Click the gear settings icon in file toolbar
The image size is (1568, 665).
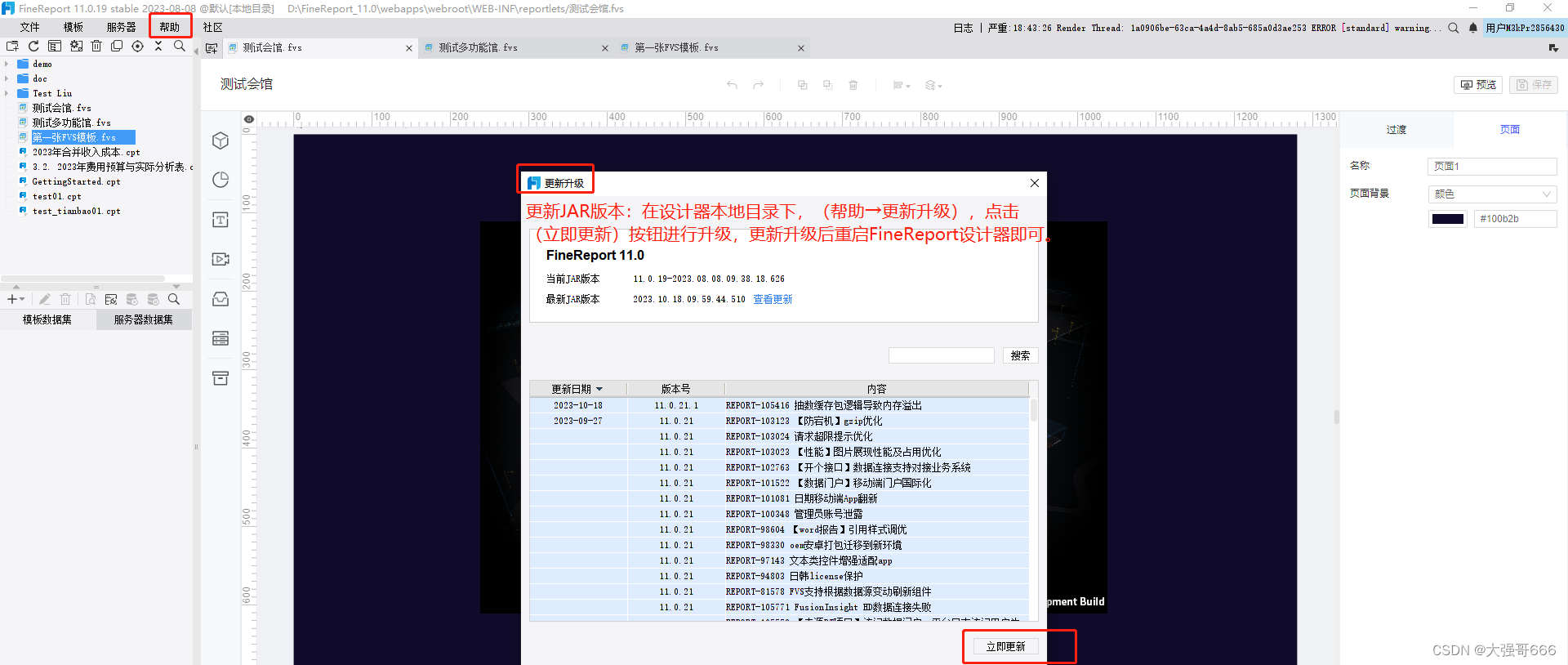tap(76, 47)
